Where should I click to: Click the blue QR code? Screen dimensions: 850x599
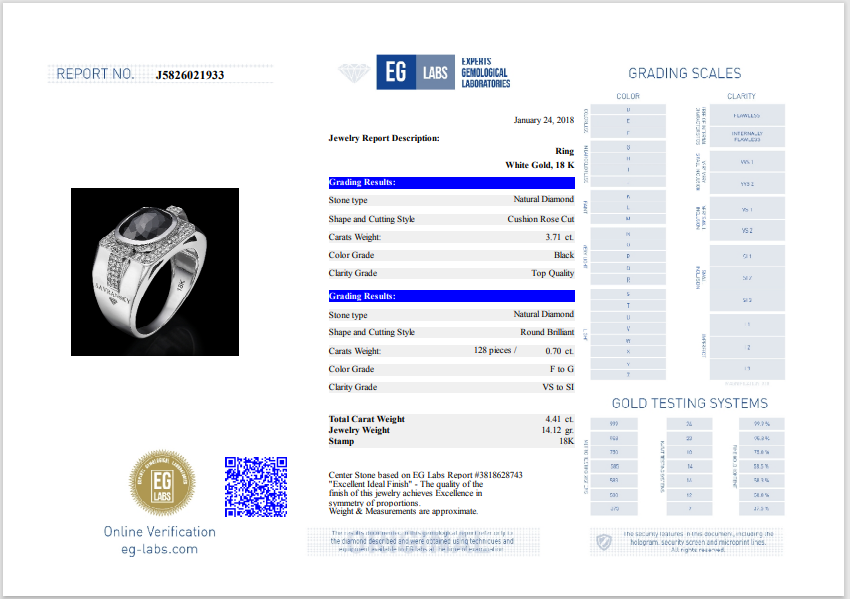[256, 486]
